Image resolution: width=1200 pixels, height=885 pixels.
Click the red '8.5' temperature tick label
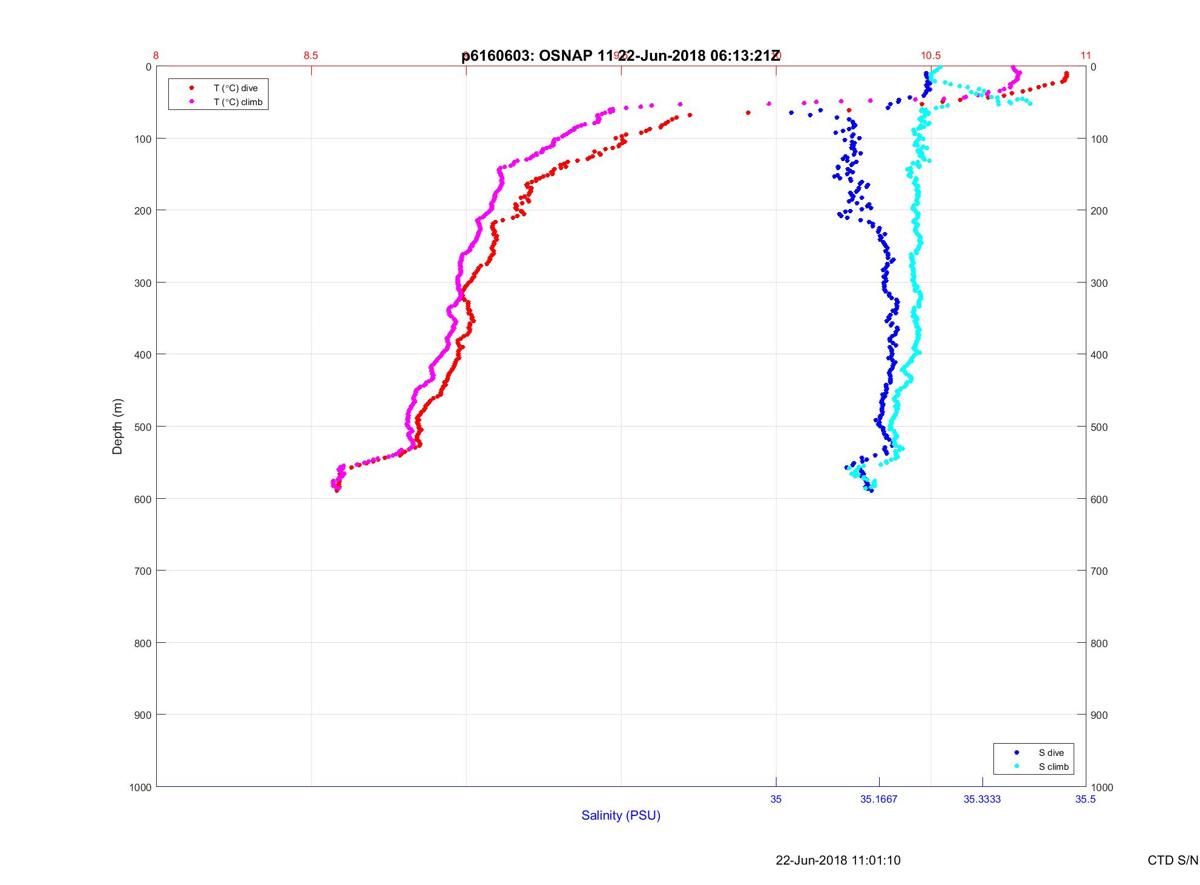(x=311, y=56)
